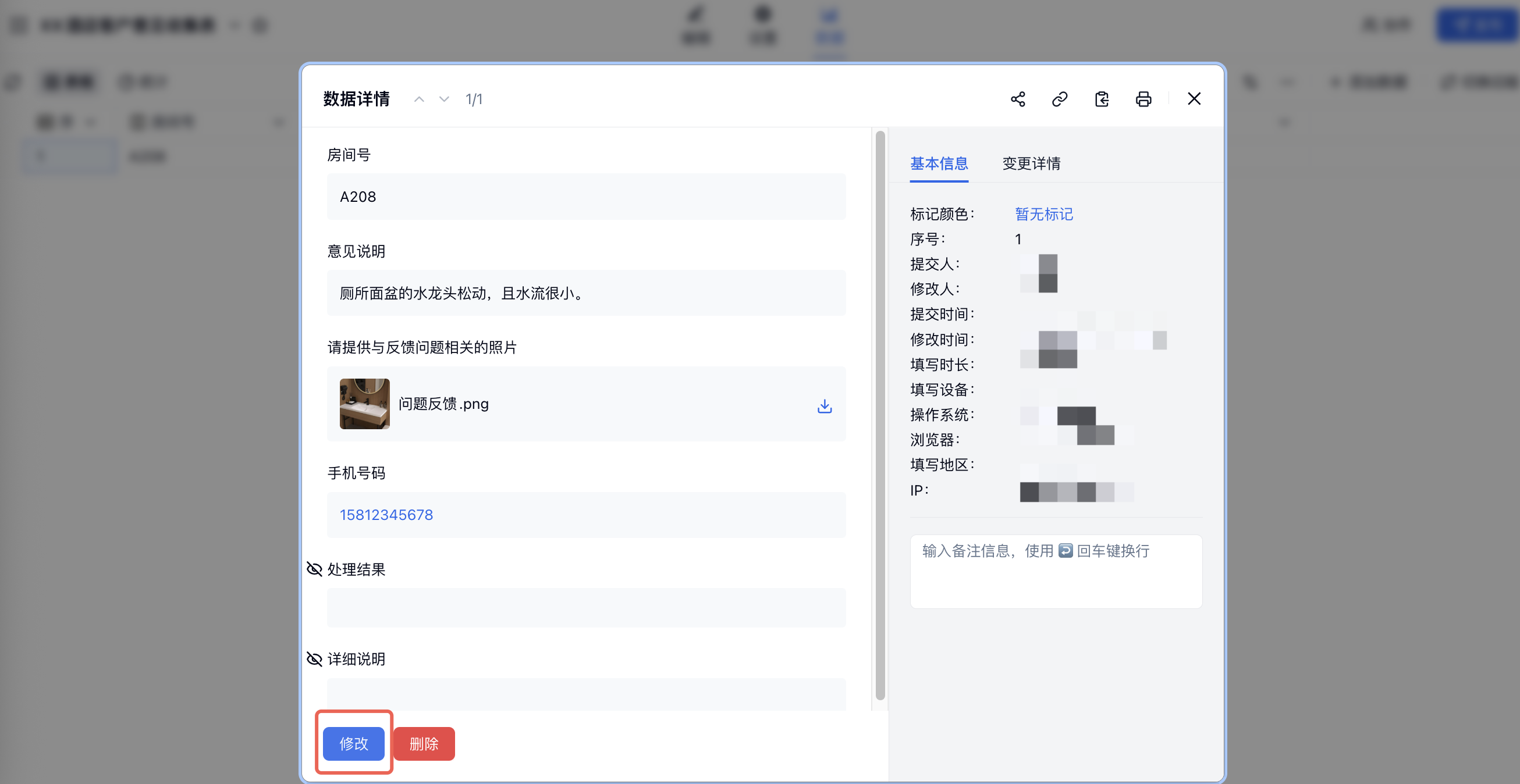Click the share icon in dialog header
1520x784 pixels.
[x=1018, y=99]
